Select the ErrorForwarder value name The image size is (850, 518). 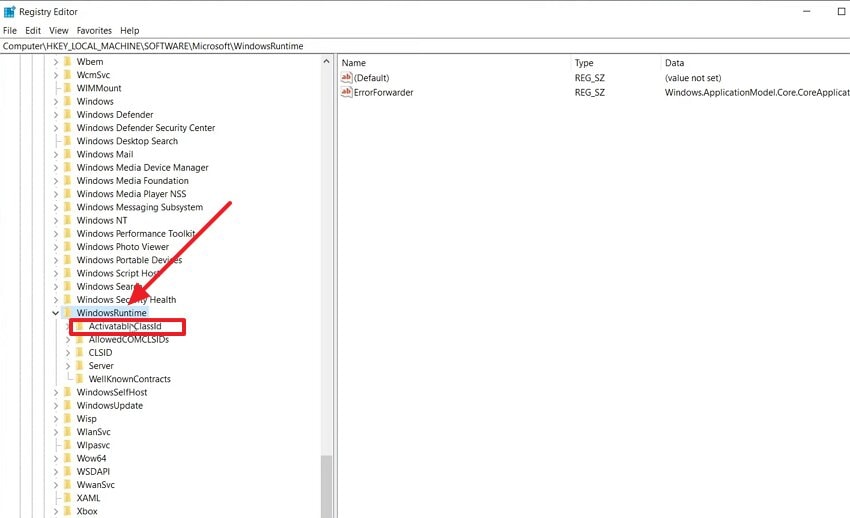point(383,93)
